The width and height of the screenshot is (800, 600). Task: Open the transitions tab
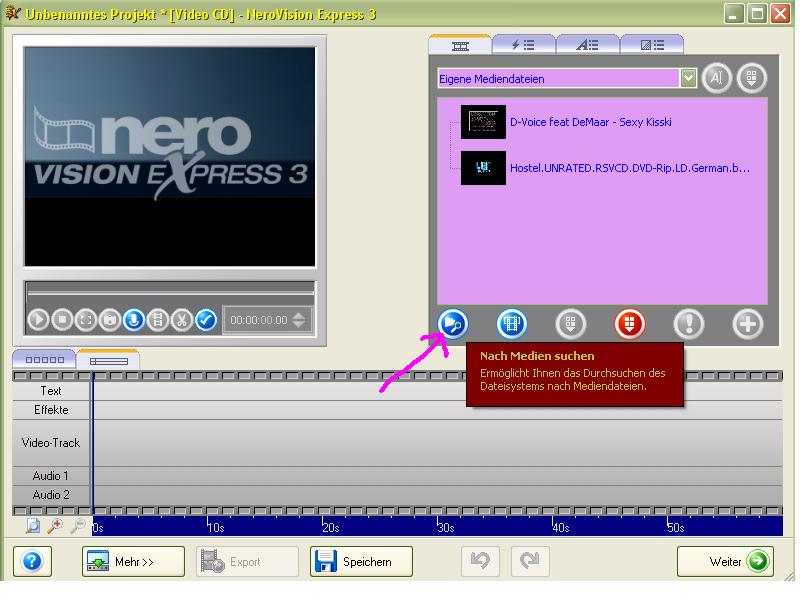[652, 45]
